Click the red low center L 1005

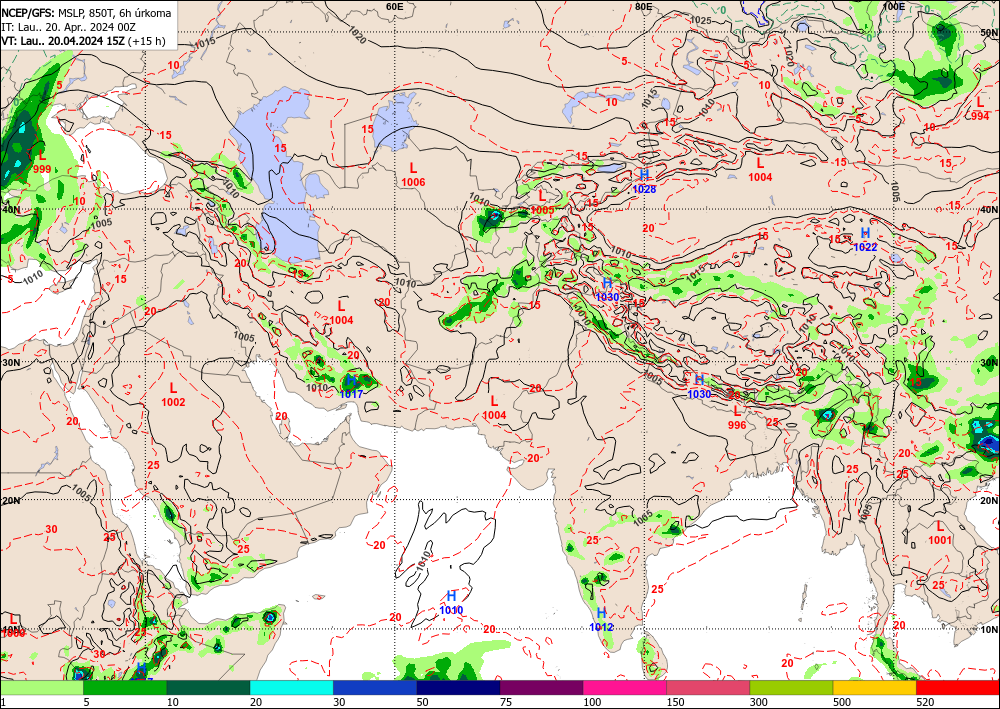[x=543, y=202]
